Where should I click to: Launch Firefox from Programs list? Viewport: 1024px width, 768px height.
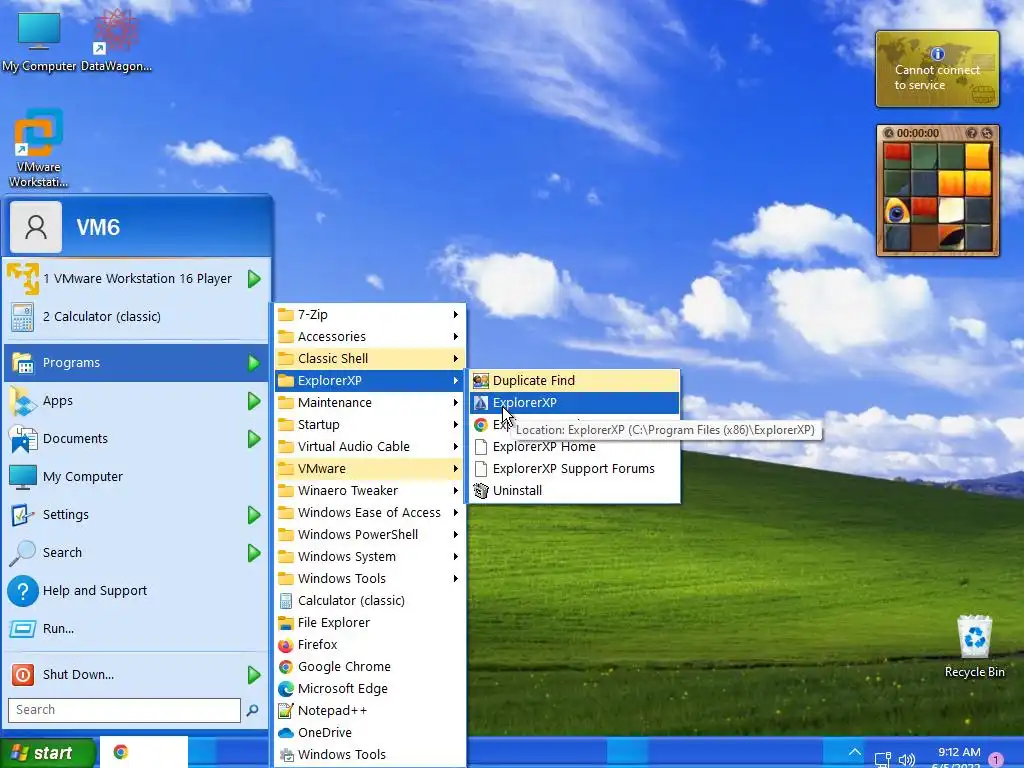point(370,645)
